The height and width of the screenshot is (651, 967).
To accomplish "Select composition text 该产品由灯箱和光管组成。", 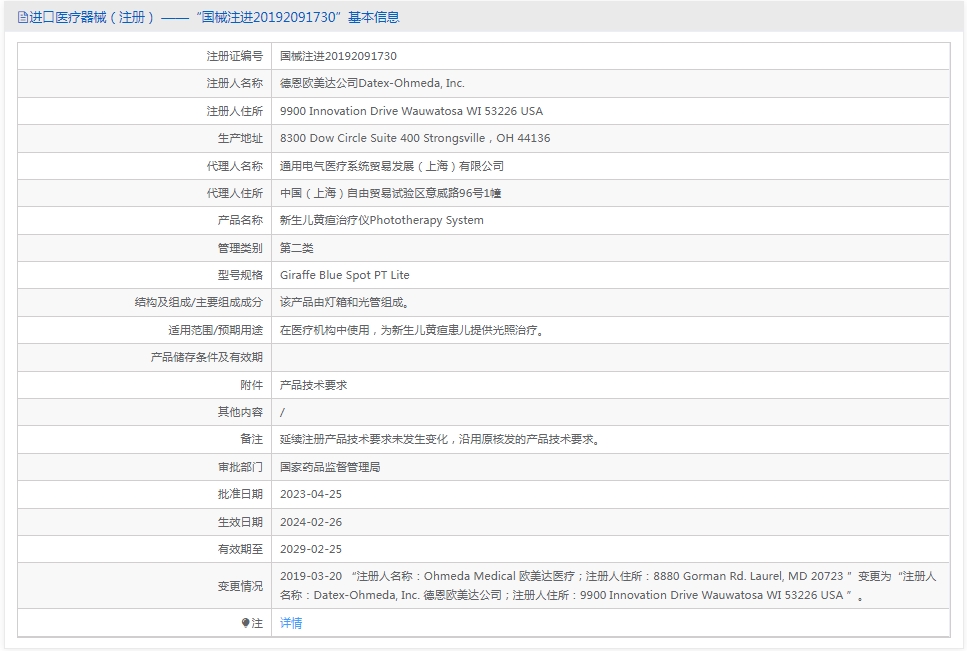I will click(x=344, y=302).
